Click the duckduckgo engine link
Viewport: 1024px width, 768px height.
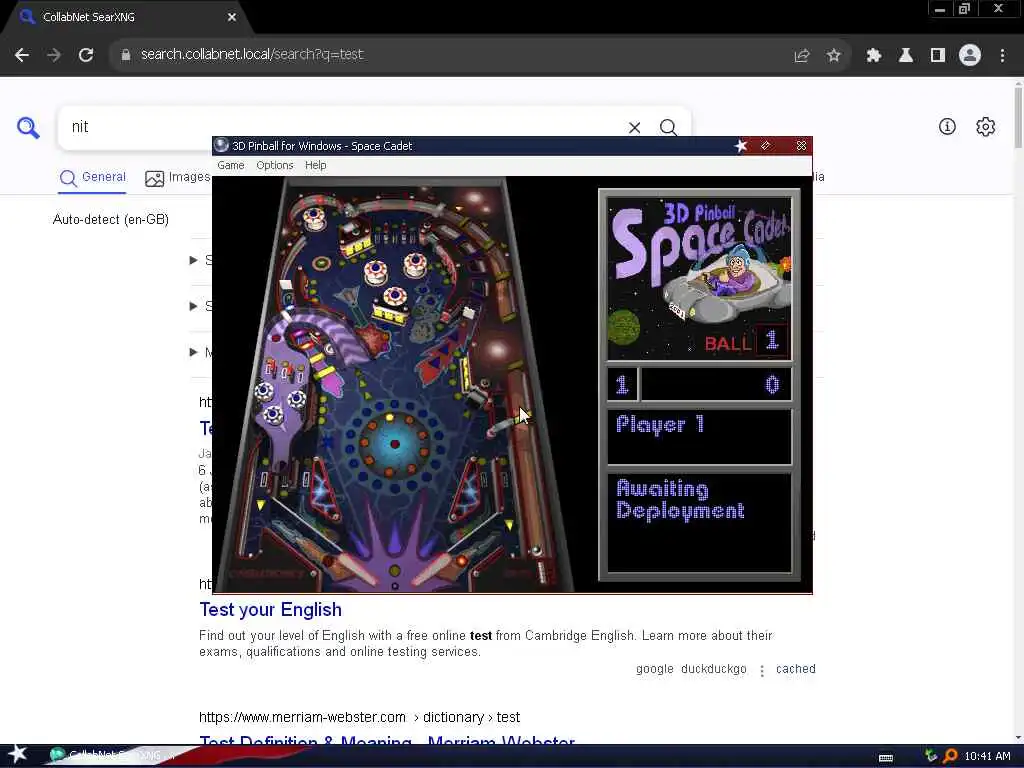(x=713, y=669)
